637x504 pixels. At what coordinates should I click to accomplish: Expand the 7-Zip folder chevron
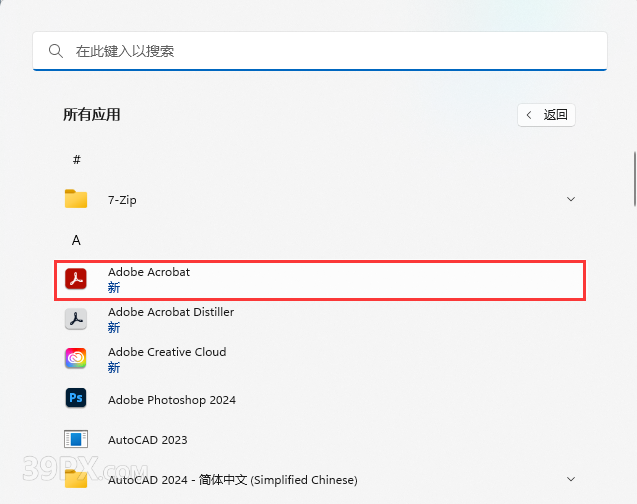pyautogui.click(x=571, y=199)
